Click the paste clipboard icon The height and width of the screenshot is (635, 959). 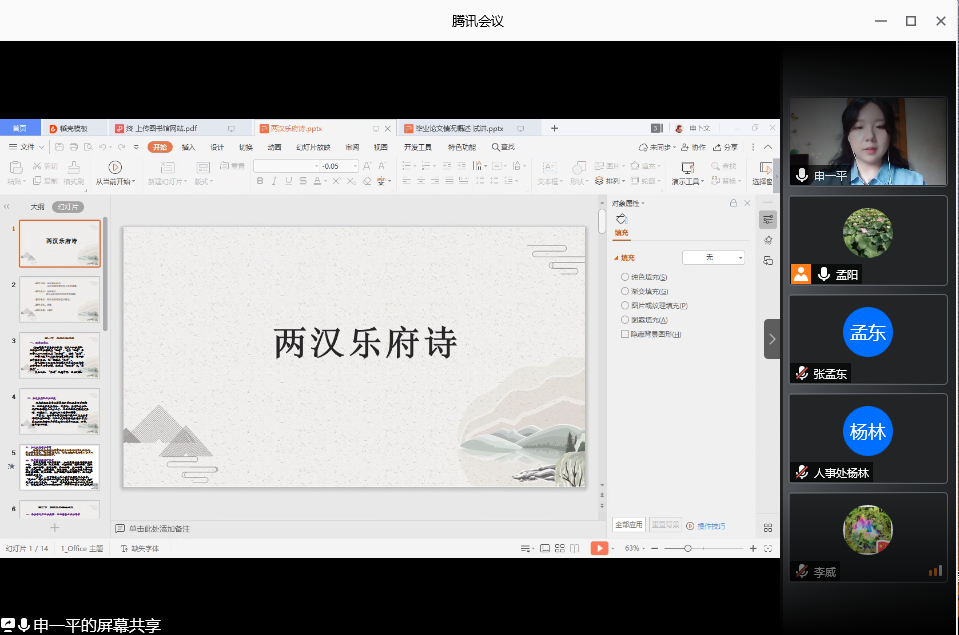(x=16, y=167)
